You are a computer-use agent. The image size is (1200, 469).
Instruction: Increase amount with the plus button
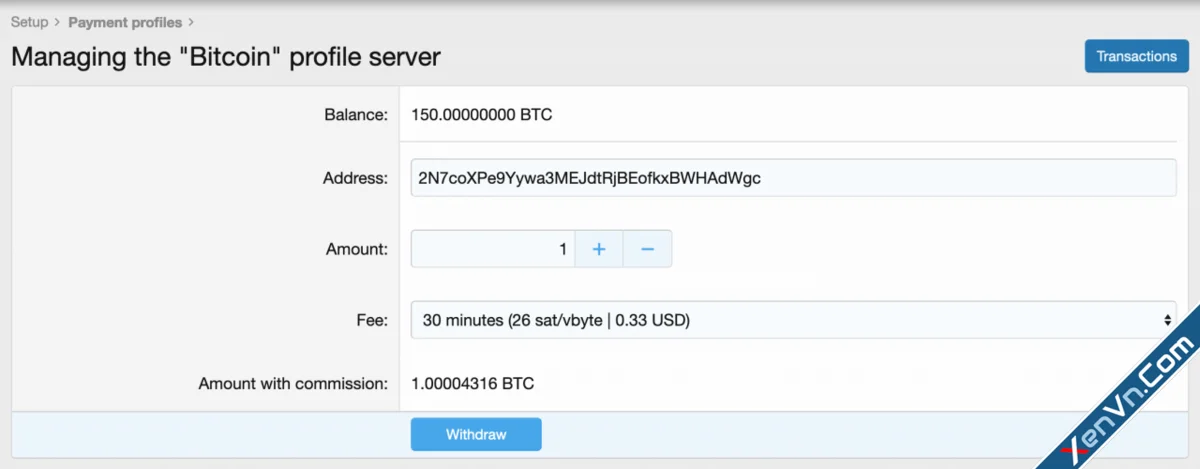[x=599, y=249]
